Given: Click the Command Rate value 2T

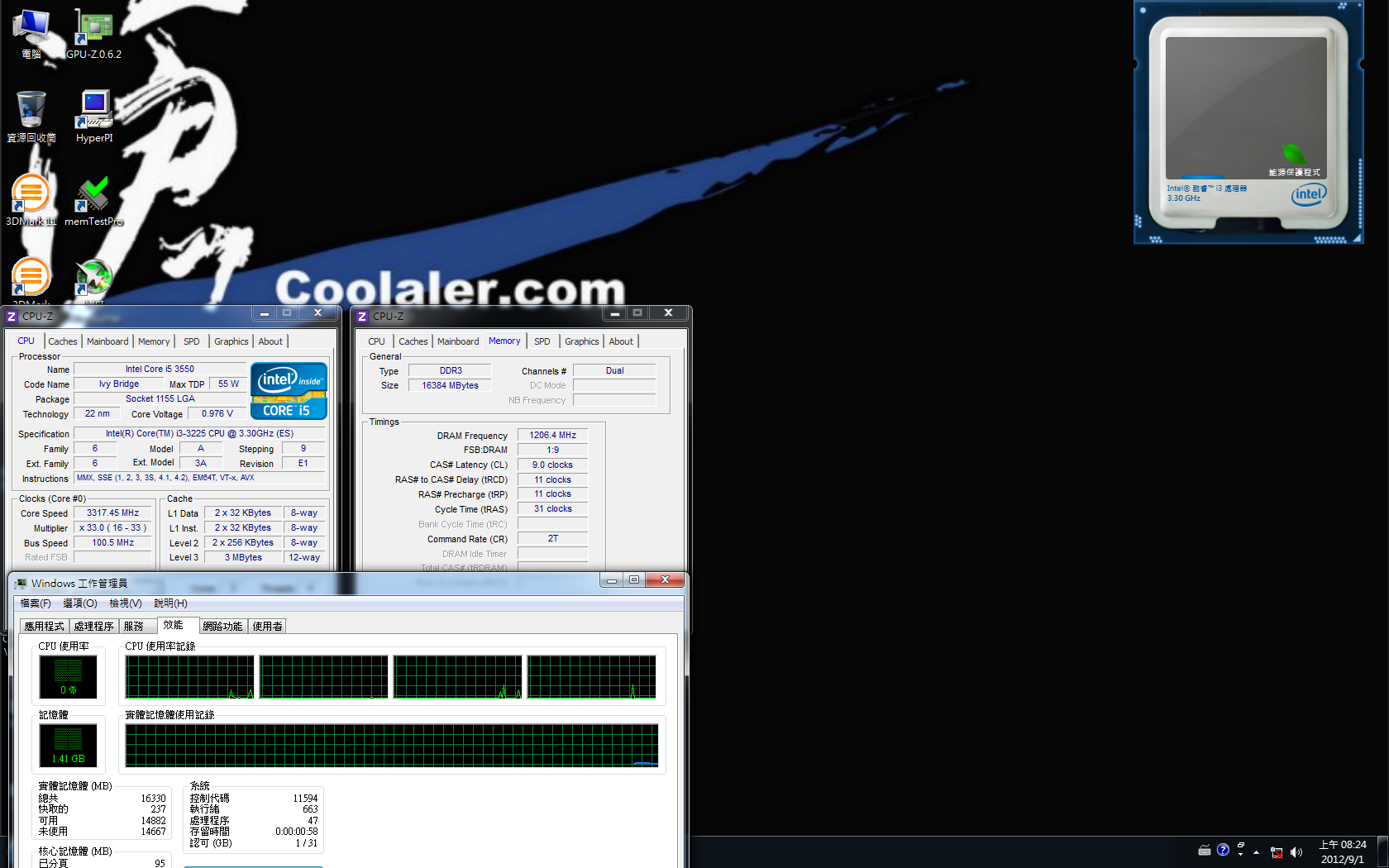Looking at the screenshot, I should (553, 538).
